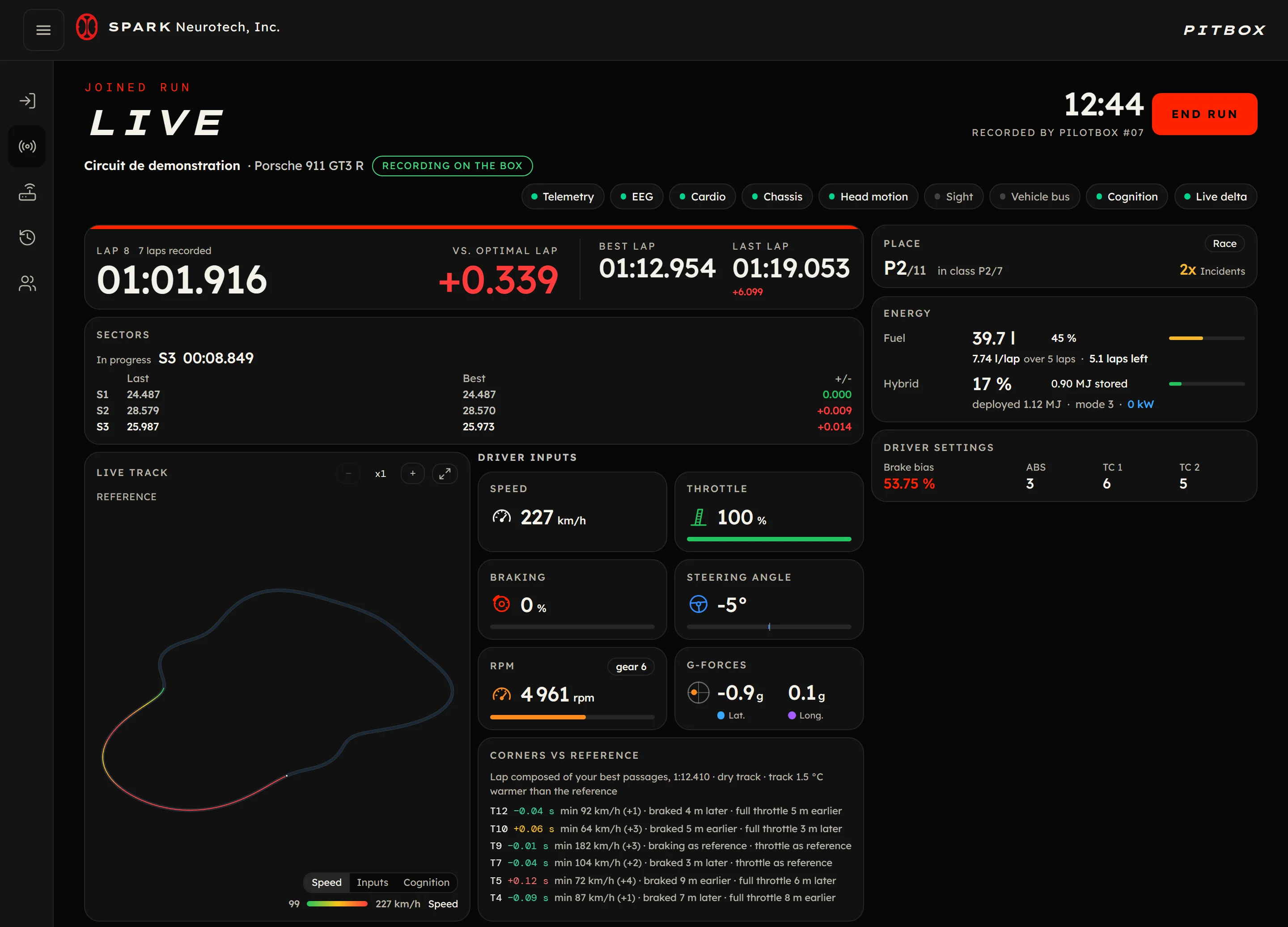Screen dimensions: 1288x927
Task: Stop the session with End Run
Action: pos(1204,114)
